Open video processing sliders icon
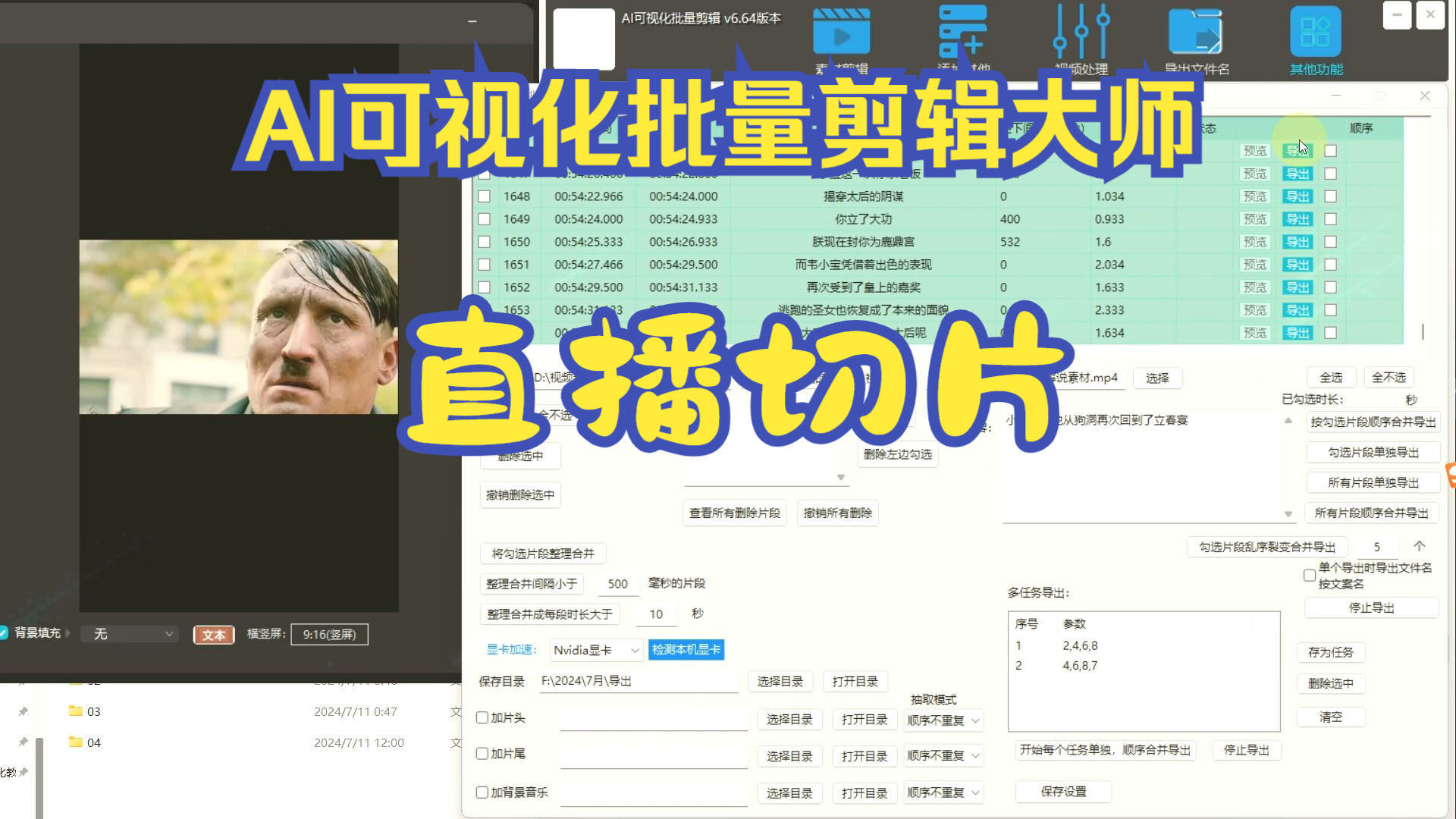The height and width of the screenshot is (819, 1456). click(x=1081, y=32)
